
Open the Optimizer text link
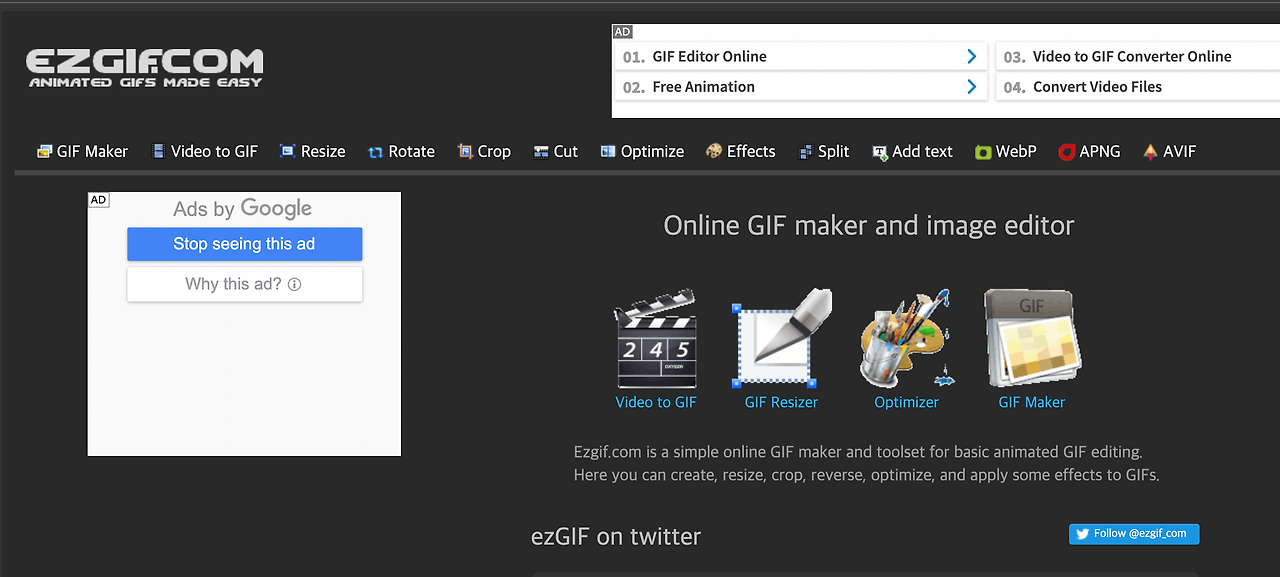pos(907,402)
